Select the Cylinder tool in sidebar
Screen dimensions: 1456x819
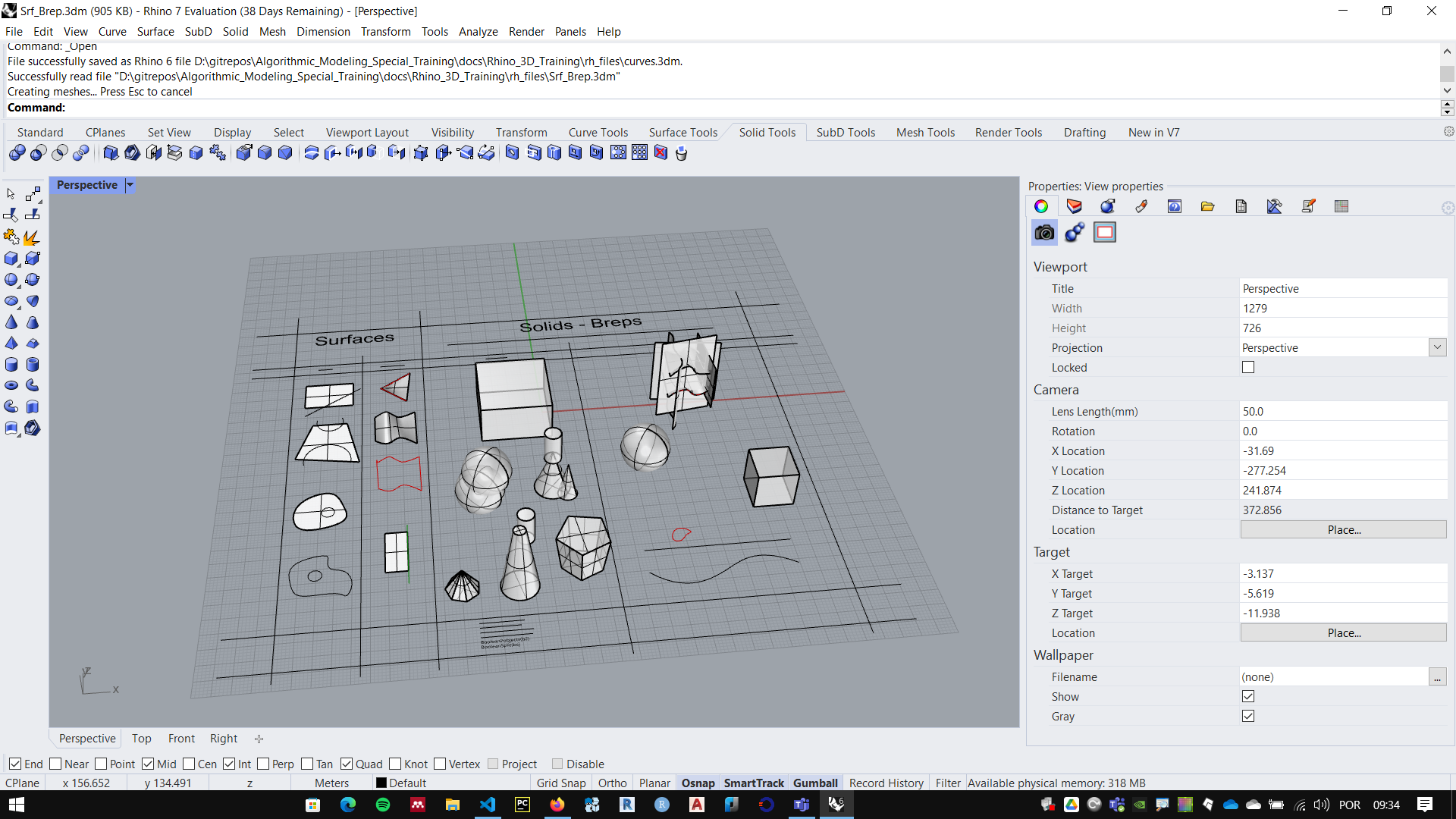[11, 365]
